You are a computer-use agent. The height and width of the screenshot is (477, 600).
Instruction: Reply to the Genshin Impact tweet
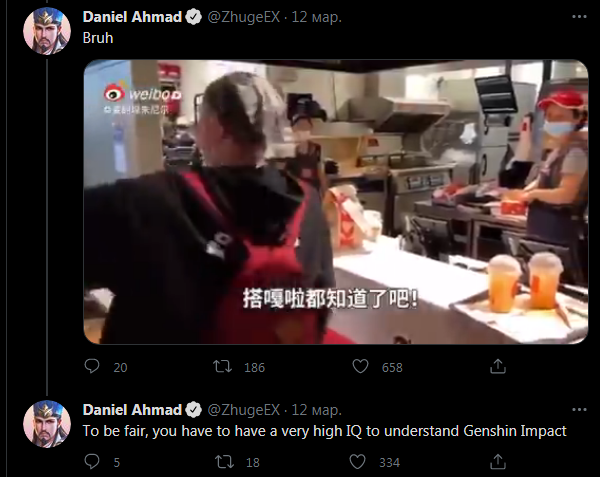click(x=92, y=461)
